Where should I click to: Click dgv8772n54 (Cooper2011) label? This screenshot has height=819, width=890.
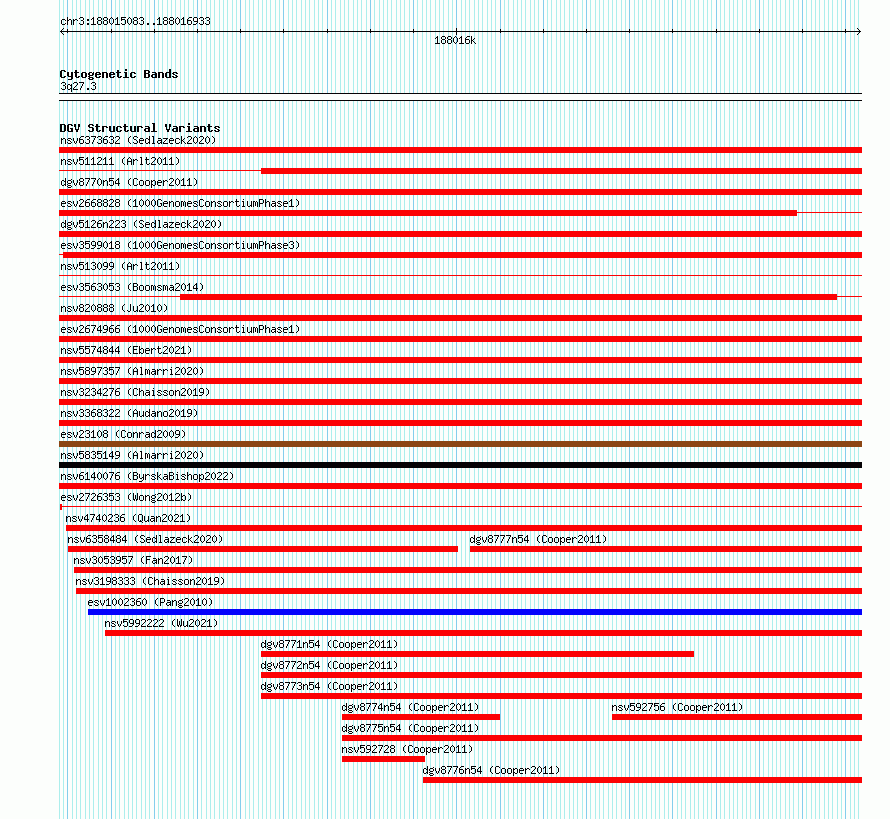click(x=329, y=665)
